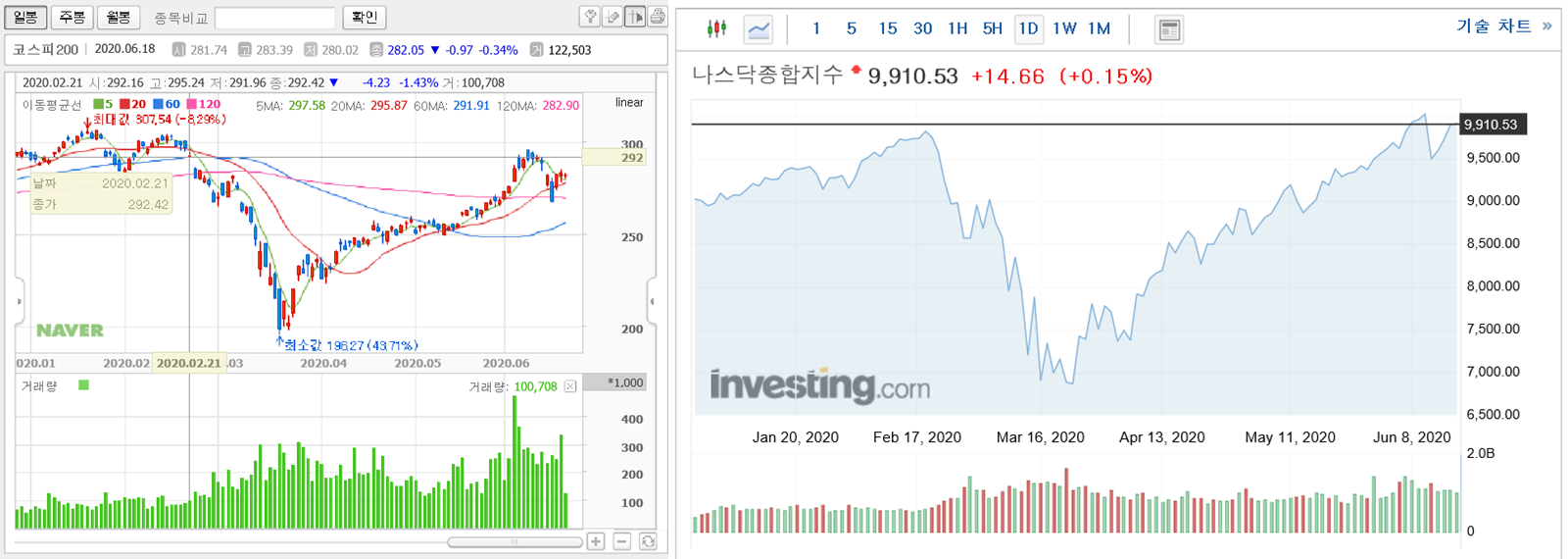Print the Naver chart with printer icon
This screenshot has width=1568, height=559.
point(658,16)
